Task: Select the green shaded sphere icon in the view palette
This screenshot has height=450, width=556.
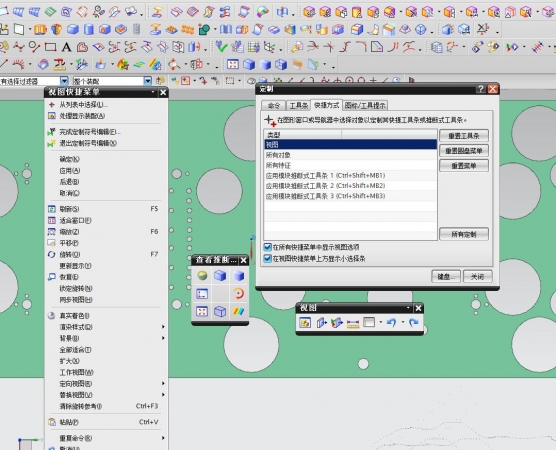Action: pos(202,276)
